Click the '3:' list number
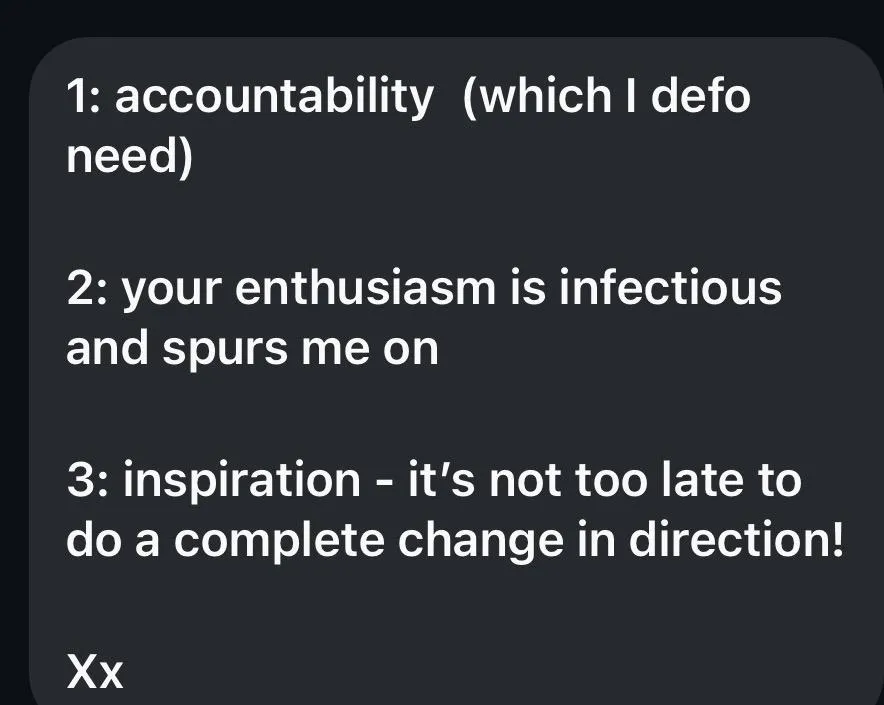Screen dimensions: 884x705 (x=89, y=481)
